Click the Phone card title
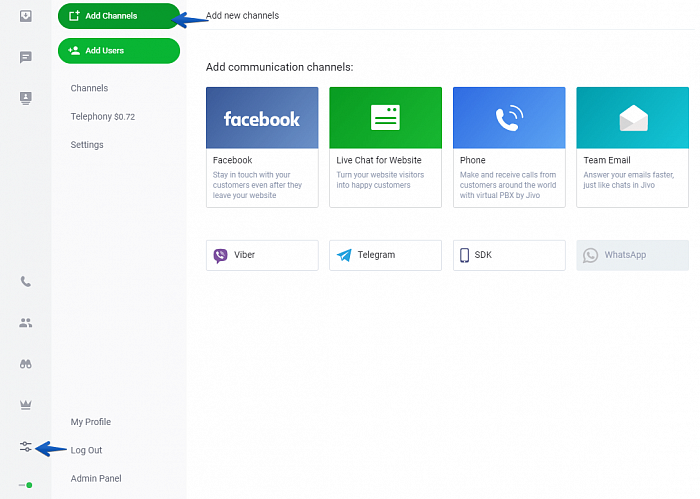Viewport: 700px width, 499px height. coord(472,160)
